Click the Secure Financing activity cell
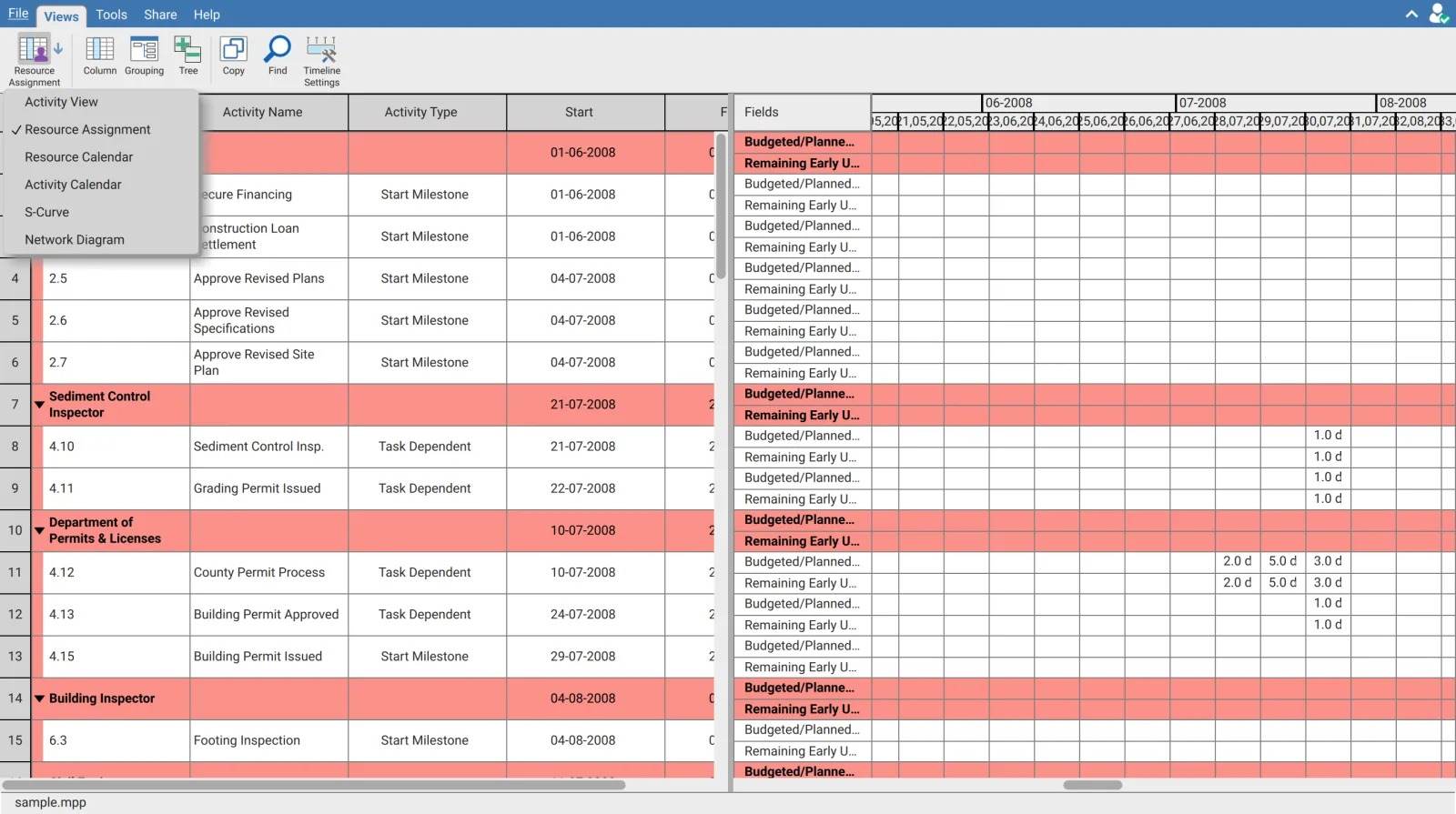 tap(273, 195)
